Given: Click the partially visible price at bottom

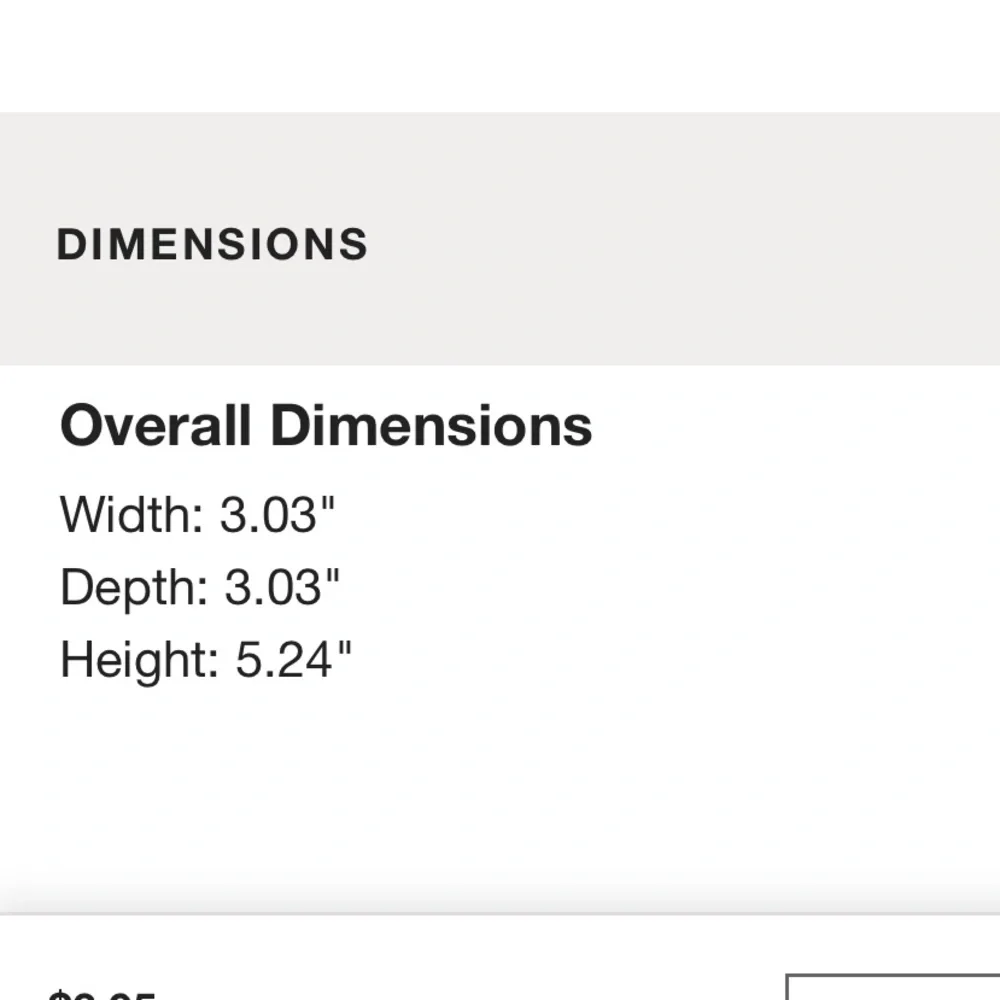Looking at the screenshot, I should tap(102, 994).
